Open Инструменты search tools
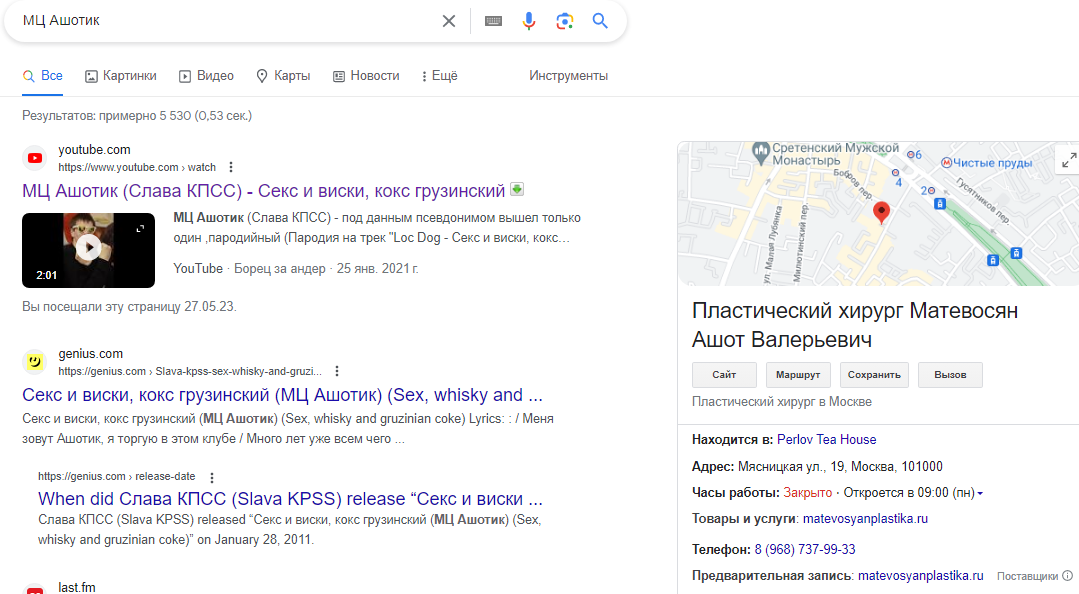 click(x=568, y=76)
